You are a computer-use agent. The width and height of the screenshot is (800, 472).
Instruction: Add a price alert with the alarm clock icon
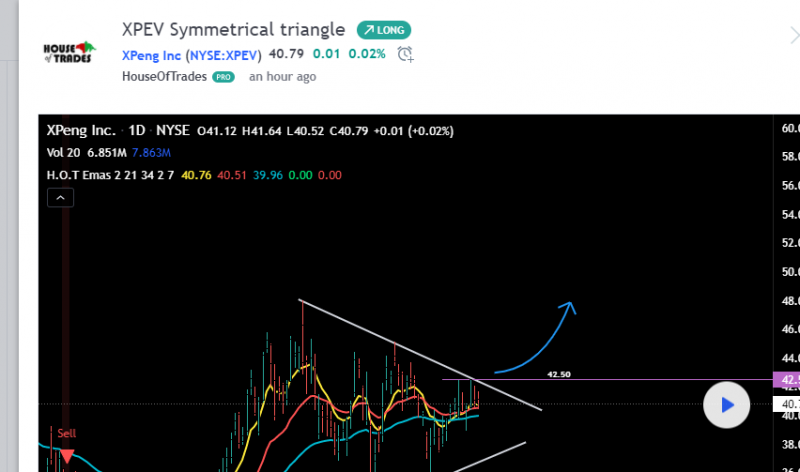406,54
